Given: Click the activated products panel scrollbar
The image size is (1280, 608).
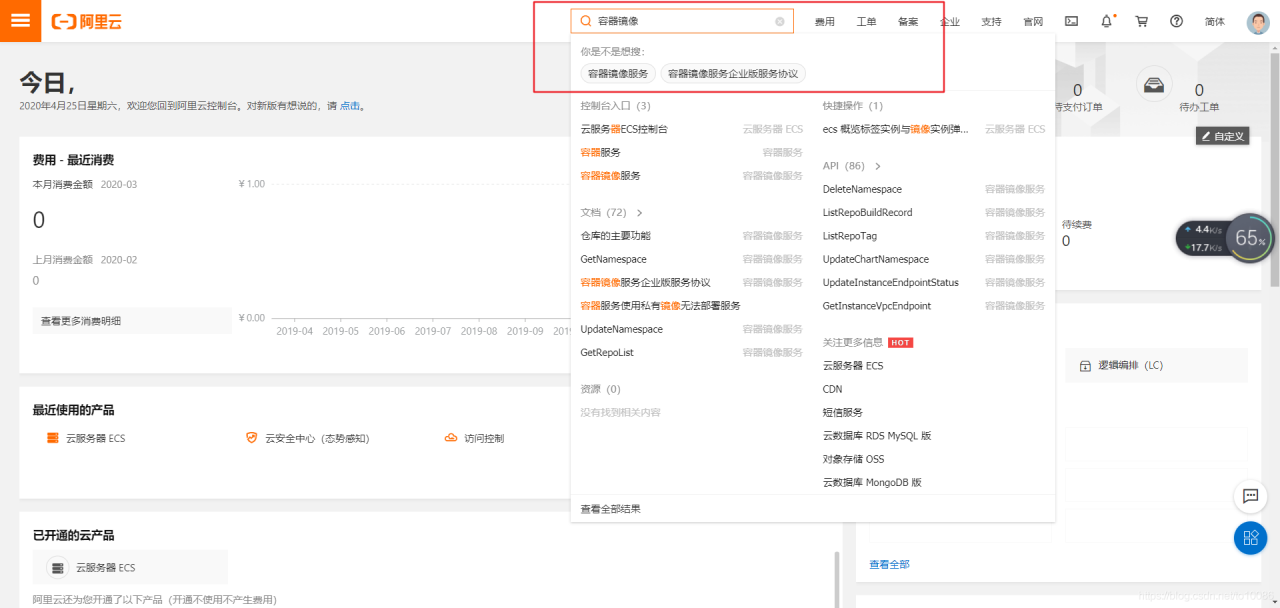Looking at the screenshot, I should point(837,579).
